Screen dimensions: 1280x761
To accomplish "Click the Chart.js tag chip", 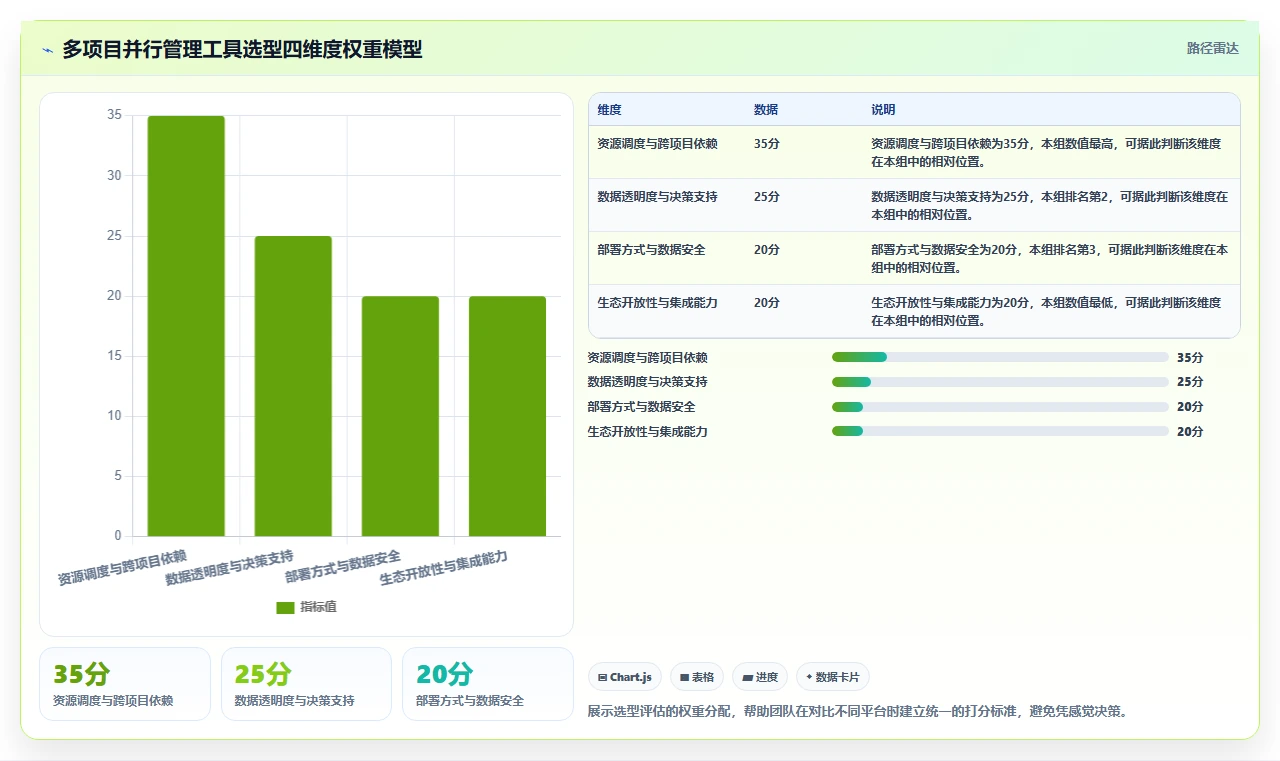I will (x=625, y=677).
